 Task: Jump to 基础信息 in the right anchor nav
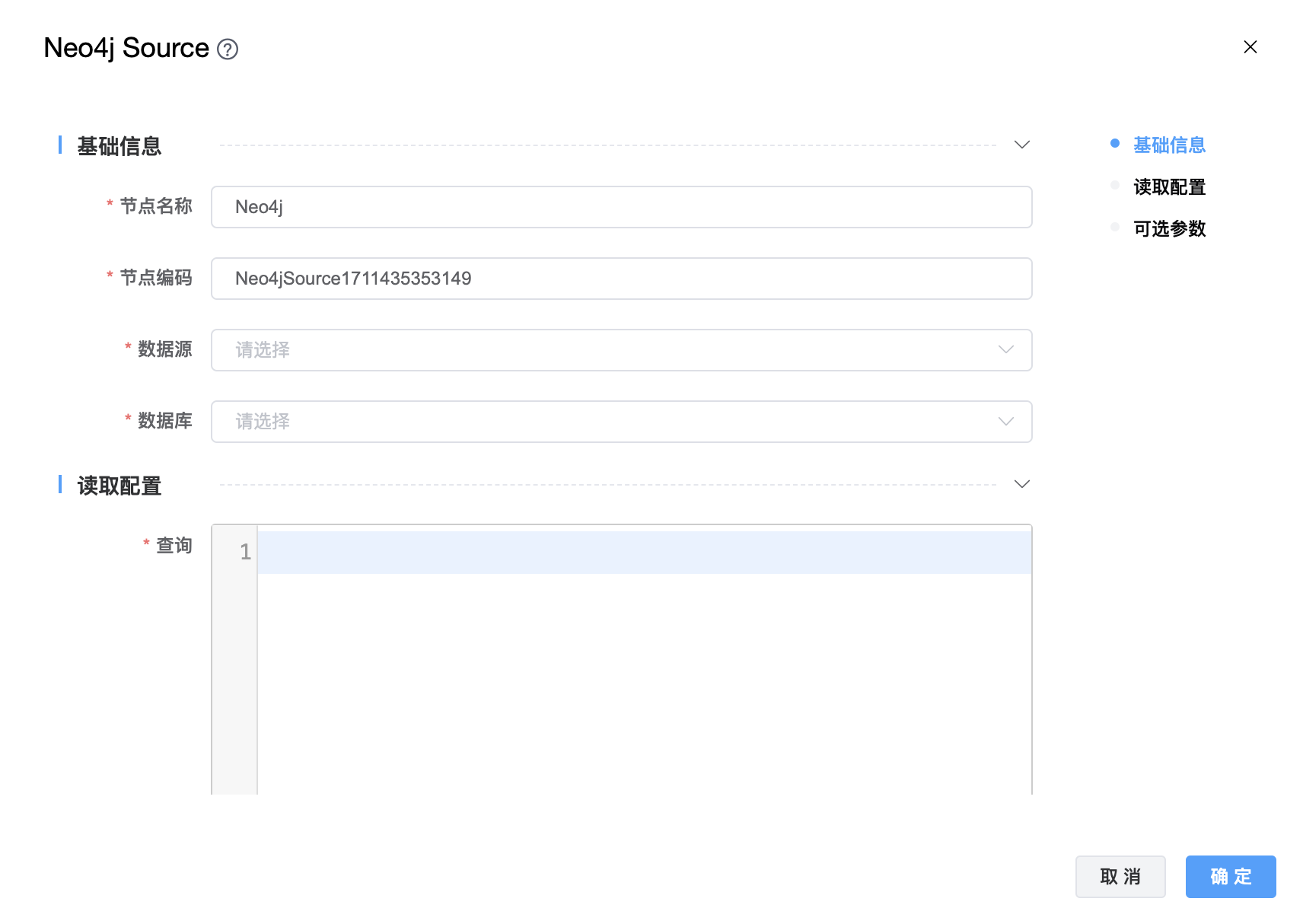point(1168,145)
